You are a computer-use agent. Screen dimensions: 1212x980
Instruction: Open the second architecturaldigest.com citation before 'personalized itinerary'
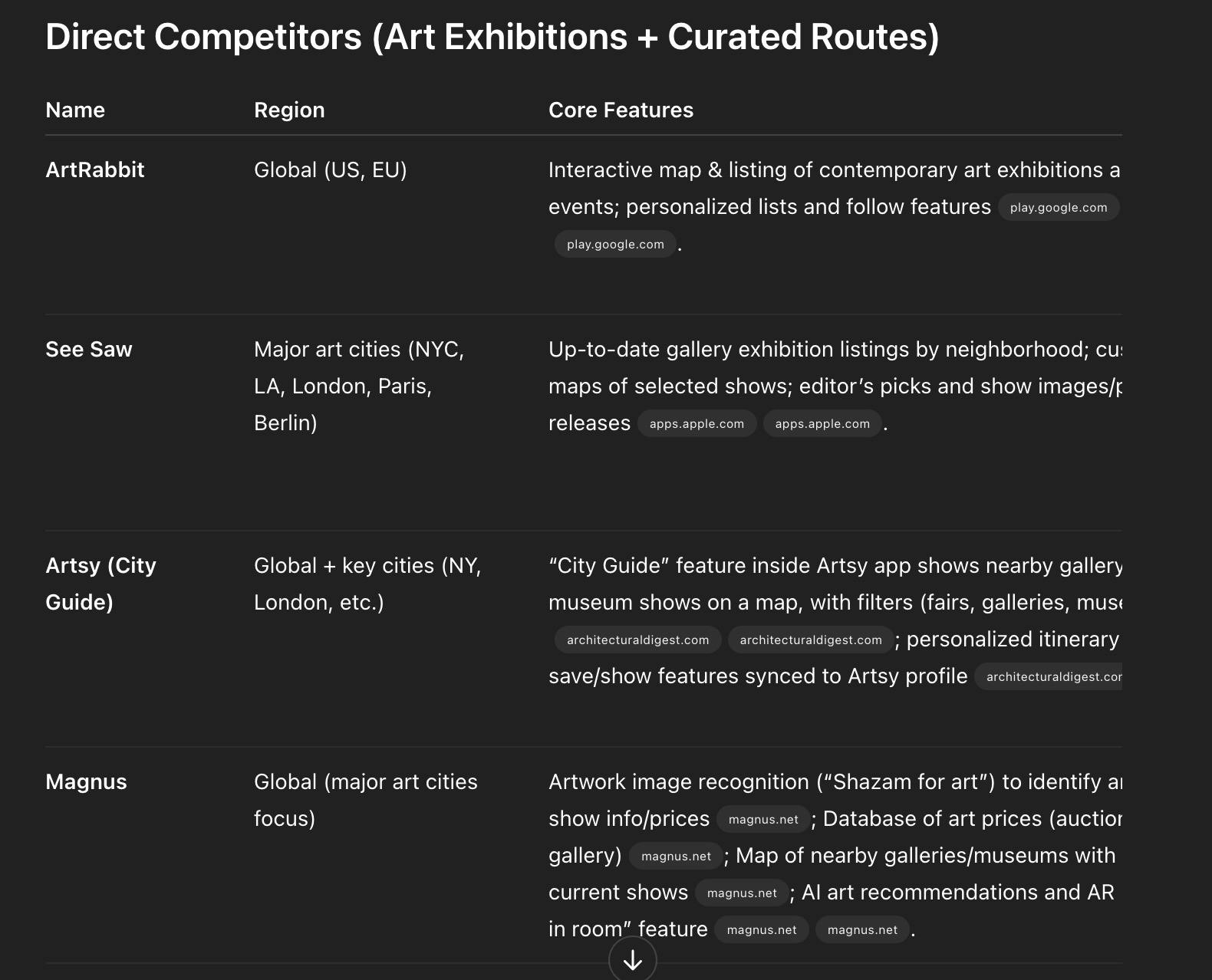[811, 640]
